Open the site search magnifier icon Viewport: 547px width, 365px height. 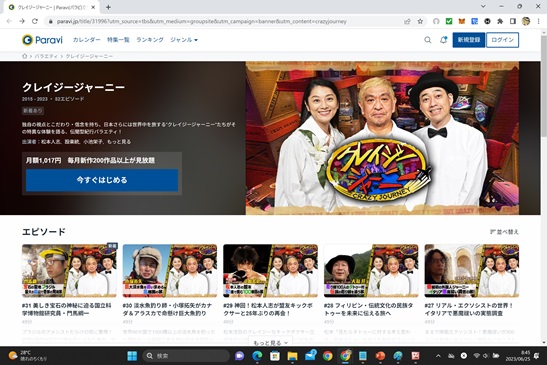point(428,40)
